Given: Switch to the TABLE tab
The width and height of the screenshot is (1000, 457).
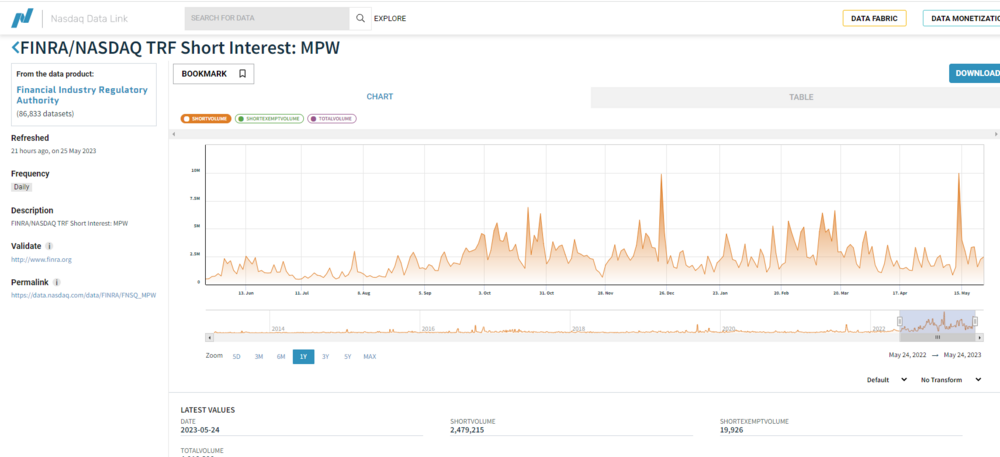Looking at the screenshot, I should pos(801,98).
